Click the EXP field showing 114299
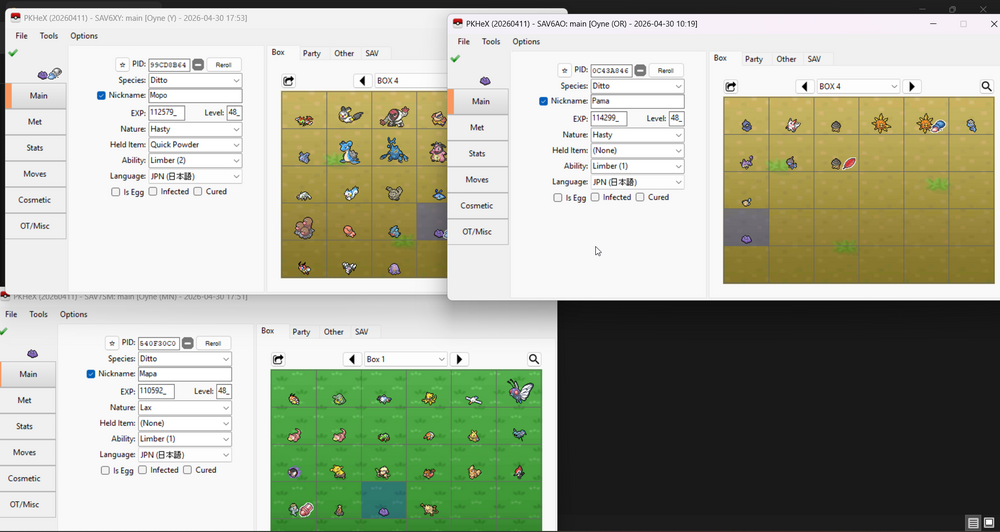Viewport: 1000px width, 532px height. pyautogui.click(x=609, y=119)
